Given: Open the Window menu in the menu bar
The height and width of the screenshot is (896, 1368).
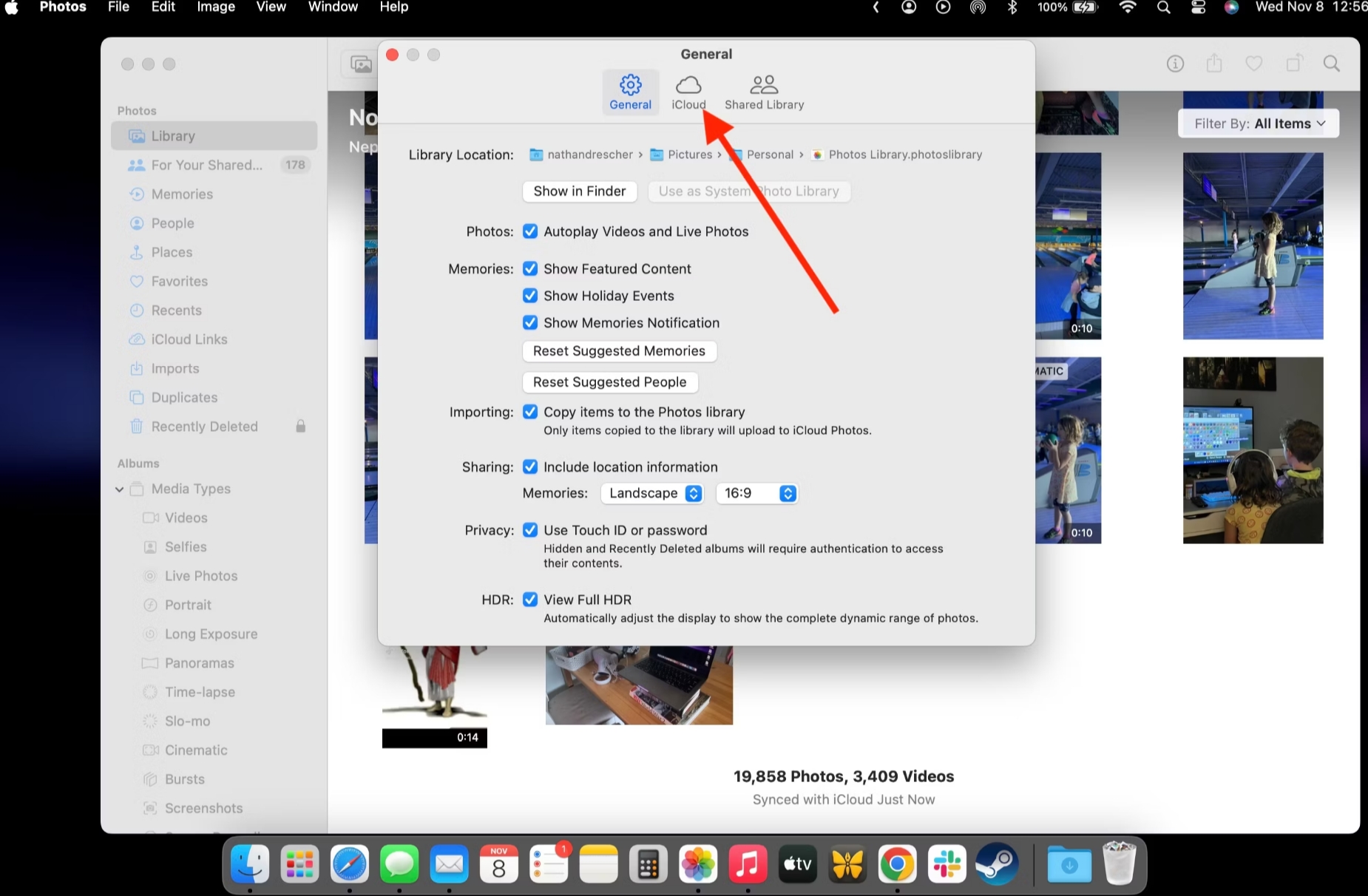Looking at the screenshot, I should (x=333, y=7).
